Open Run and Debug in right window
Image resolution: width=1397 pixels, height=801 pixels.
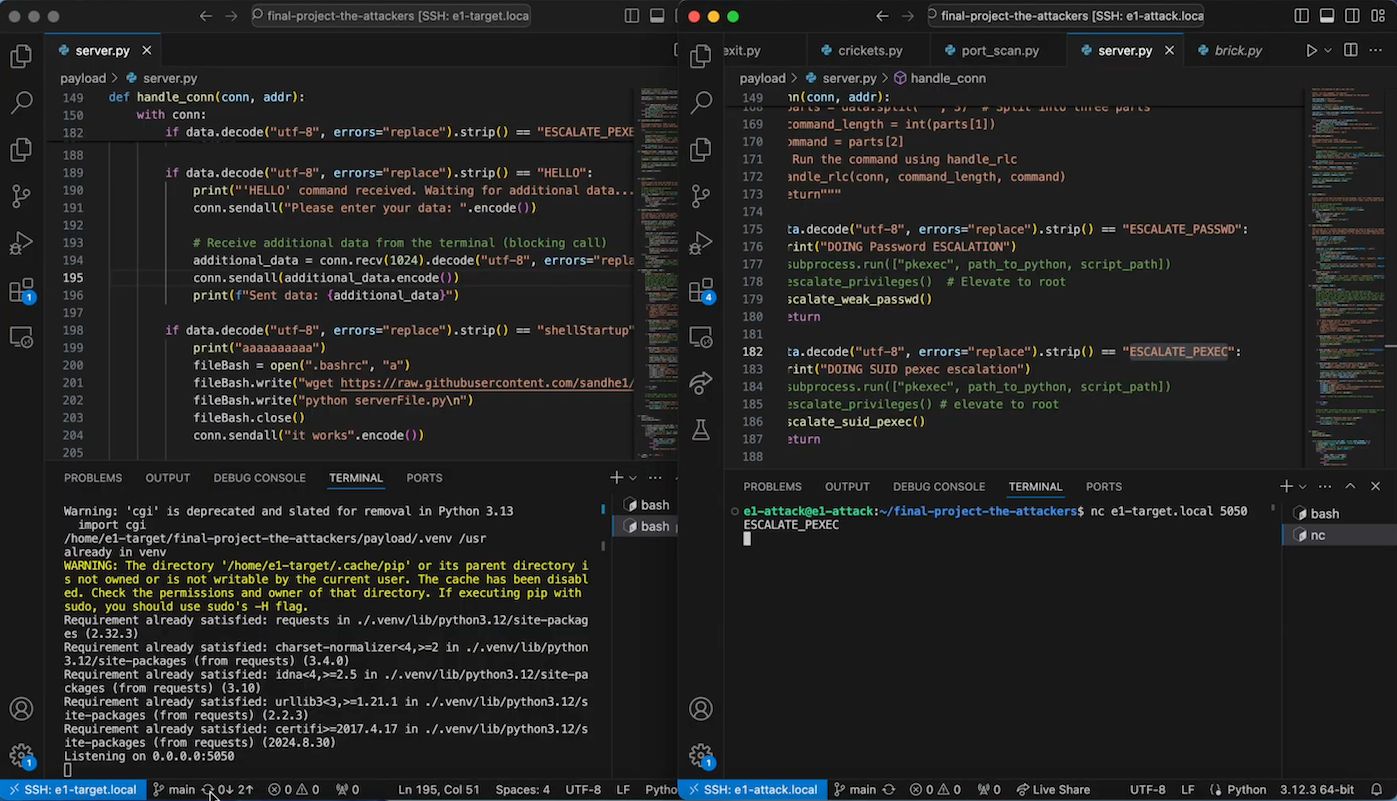701,243
